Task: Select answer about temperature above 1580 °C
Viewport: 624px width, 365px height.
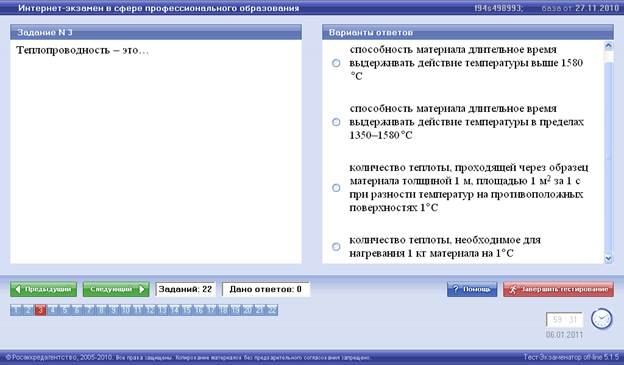Action: (x=336, y=63)
